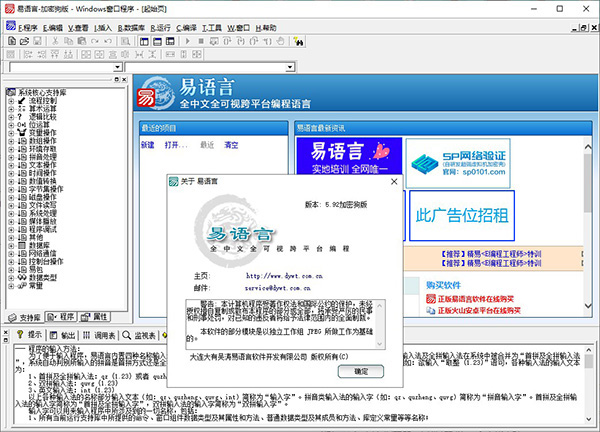Switch to the 输出 tab in bottom panel
The image size is (600, 432).
62,336
